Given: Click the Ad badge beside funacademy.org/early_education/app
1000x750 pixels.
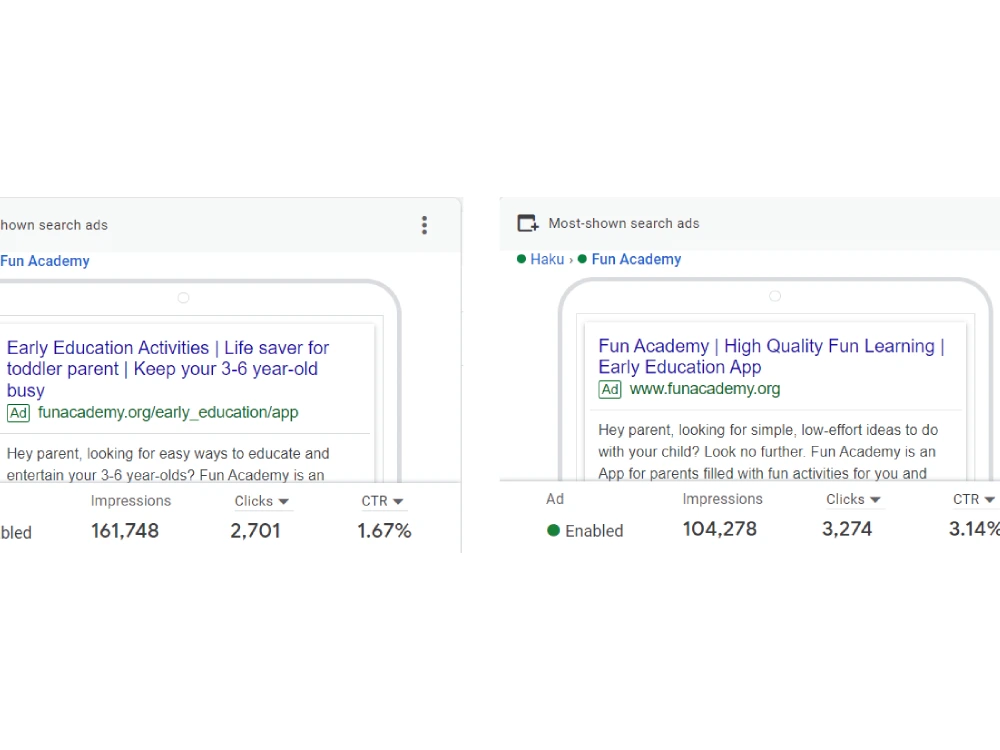Looking at the screenshot, I should point(18,413).
